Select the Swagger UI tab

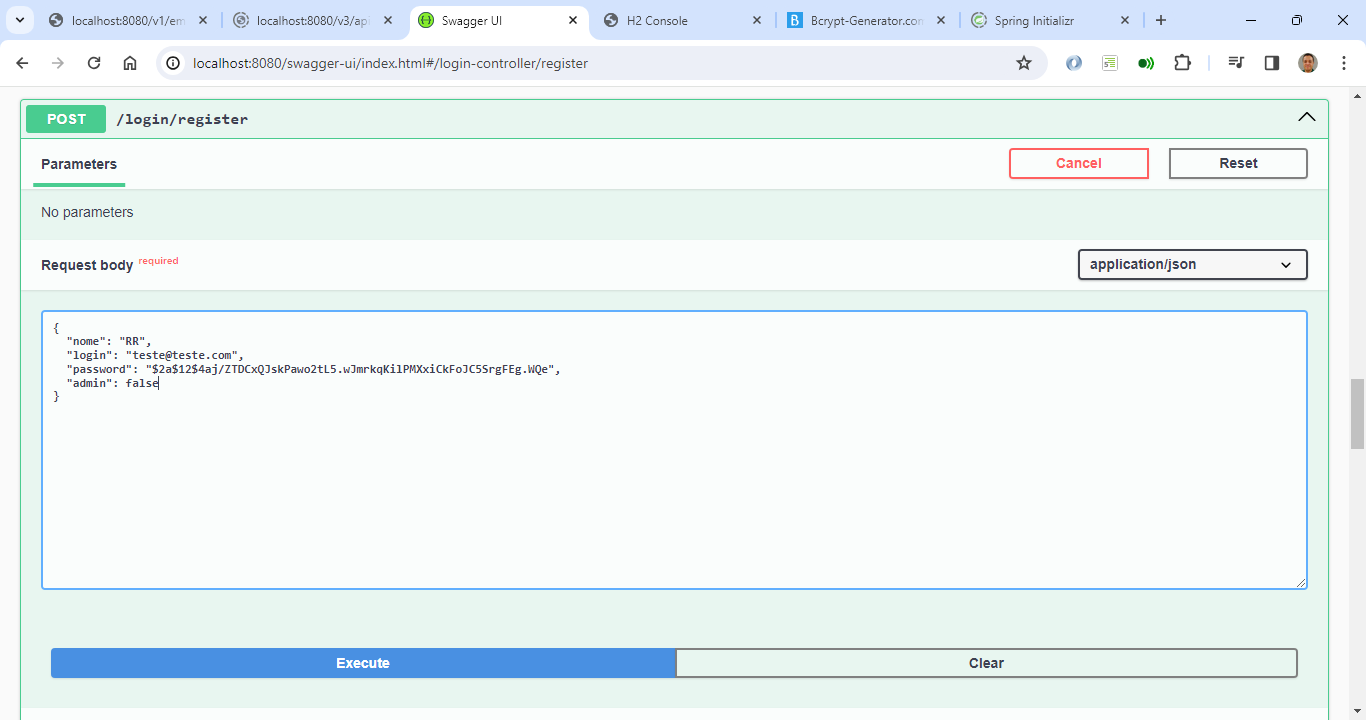point(498,20)
